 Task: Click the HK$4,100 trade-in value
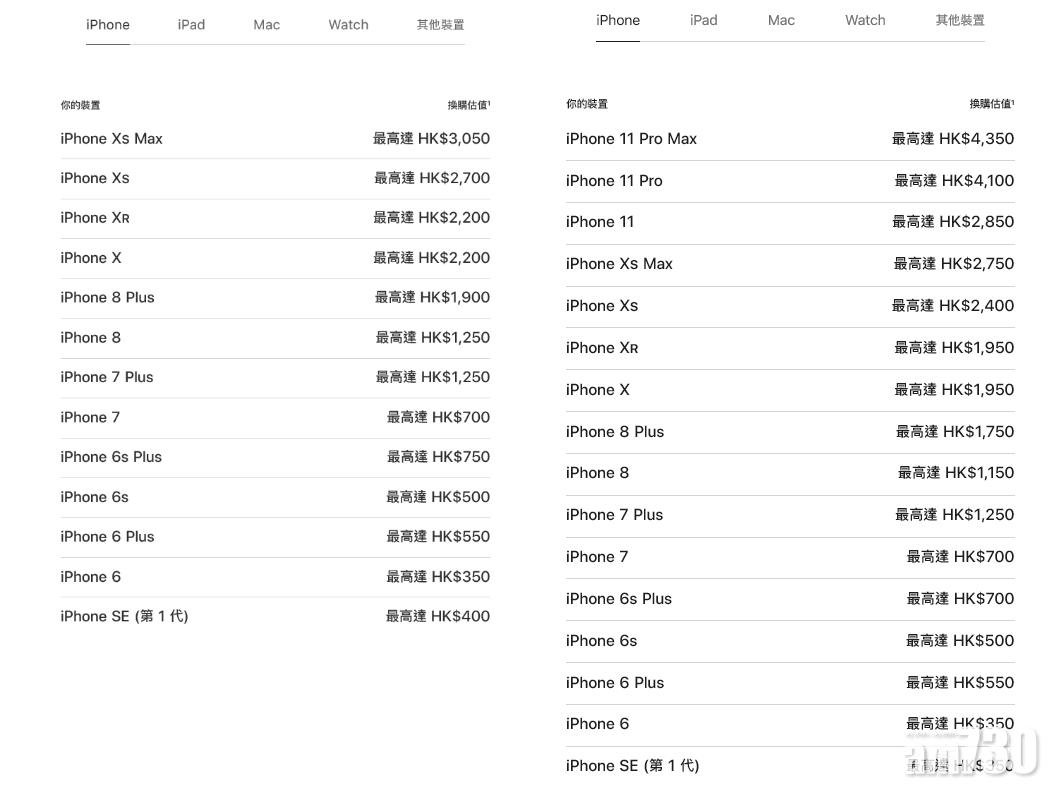pyautogui.click(x=954, y=181)
